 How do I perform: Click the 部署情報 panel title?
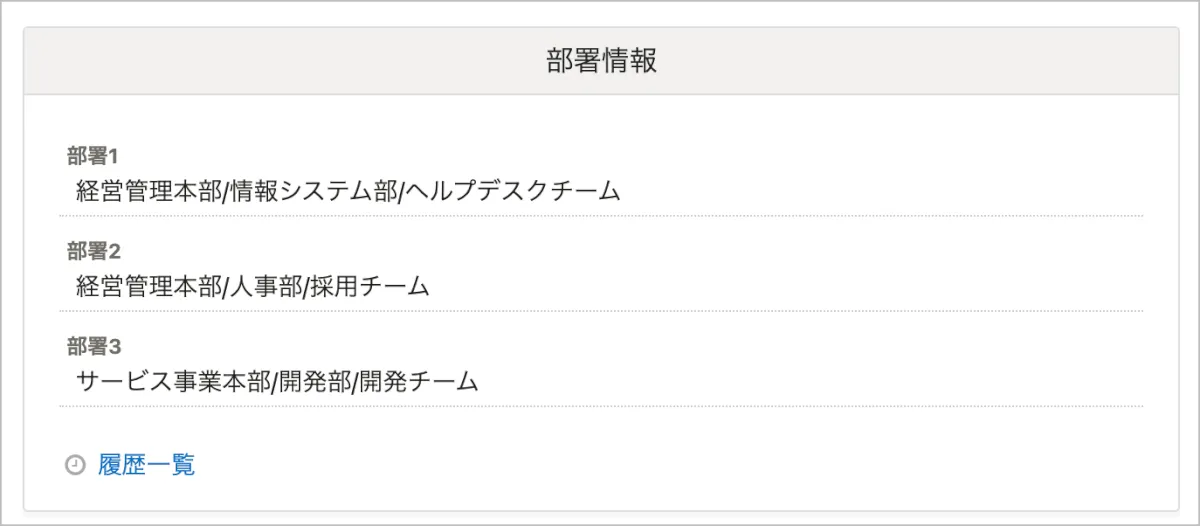point(601,61)
